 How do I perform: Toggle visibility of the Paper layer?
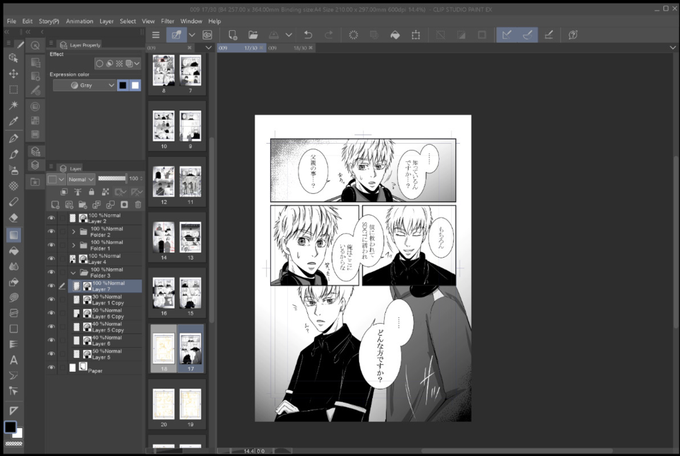click(x=51, y=367)
